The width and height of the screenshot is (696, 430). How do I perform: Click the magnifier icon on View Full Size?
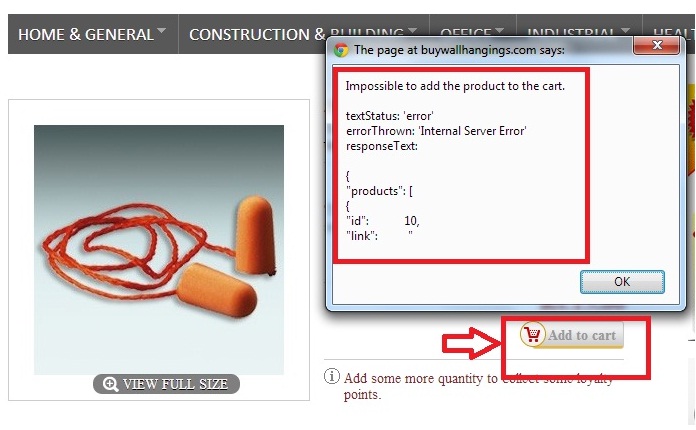(x=110, y=384)
